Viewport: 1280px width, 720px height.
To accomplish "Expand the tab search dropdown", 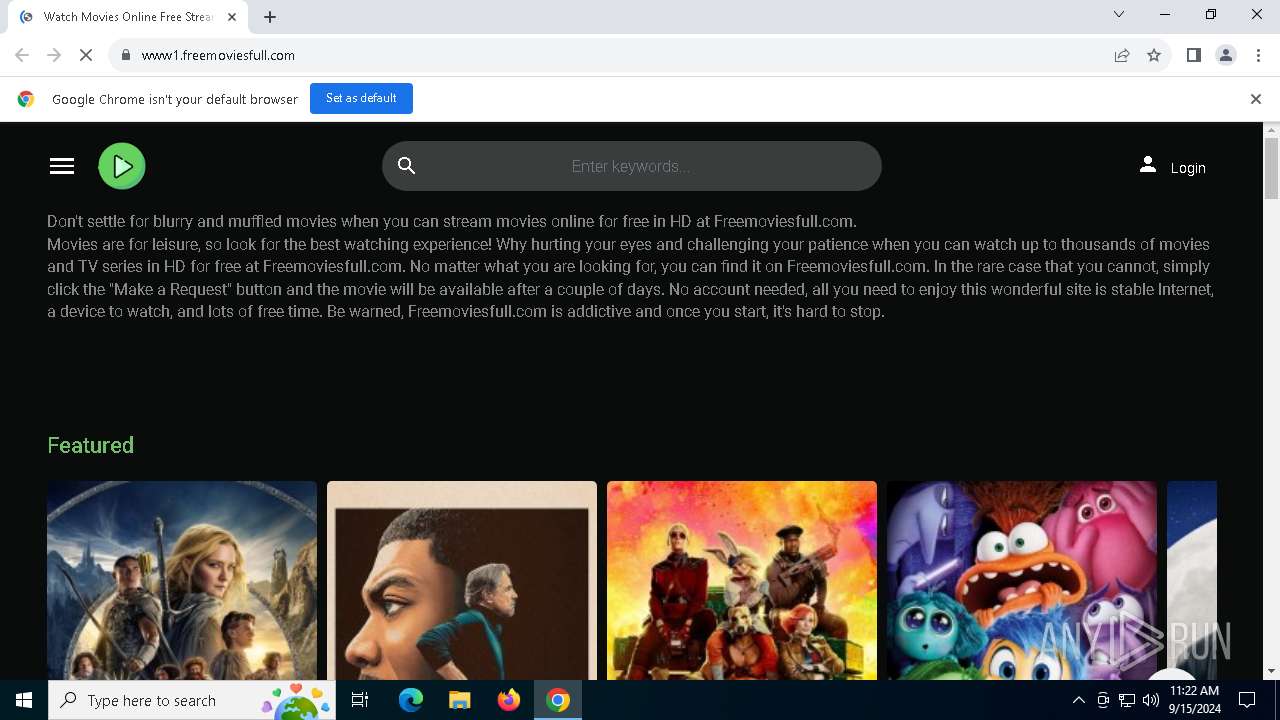I will (1119, 14).
